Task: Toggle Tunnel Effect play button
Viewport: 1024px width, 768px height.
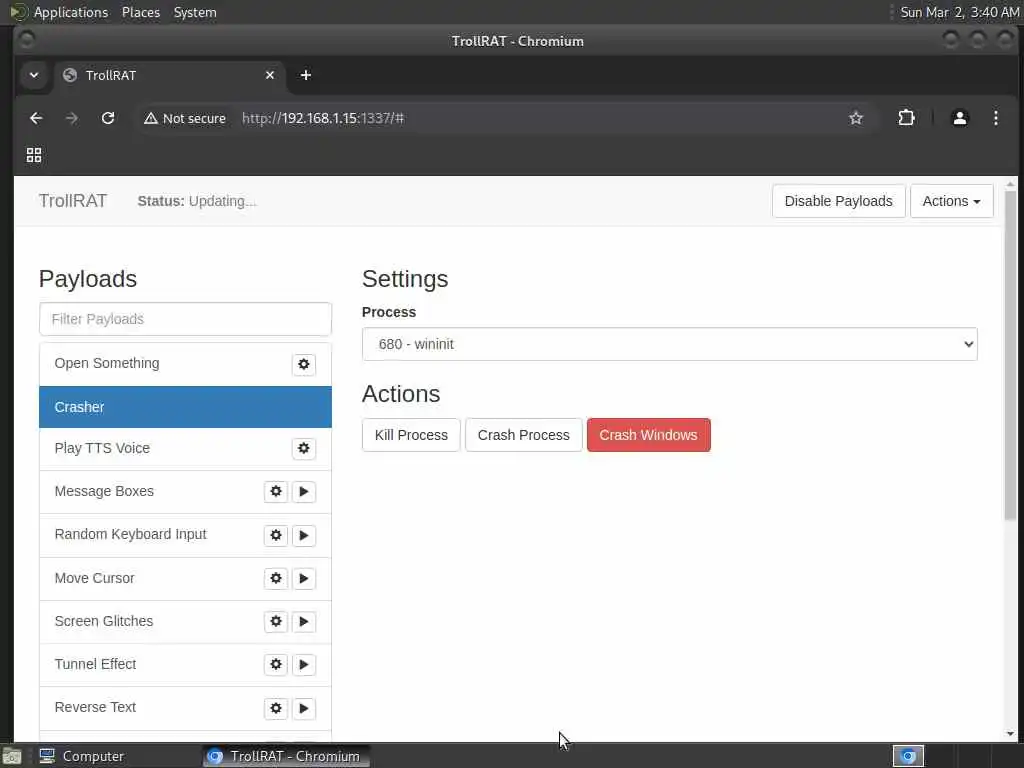Action: [x=304, y=664]
